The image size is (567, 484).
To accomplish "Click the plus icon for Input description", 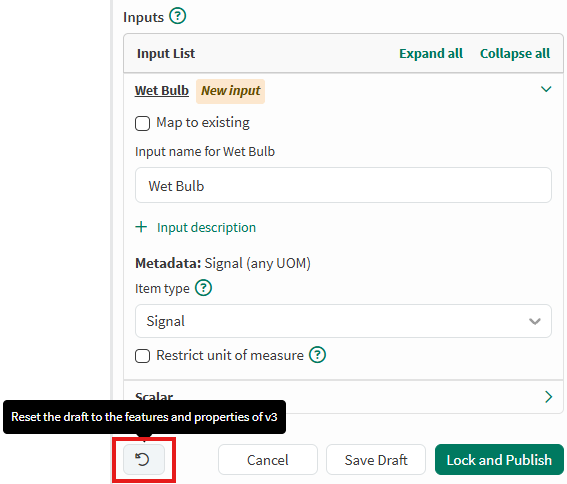I will coord(141,227).
